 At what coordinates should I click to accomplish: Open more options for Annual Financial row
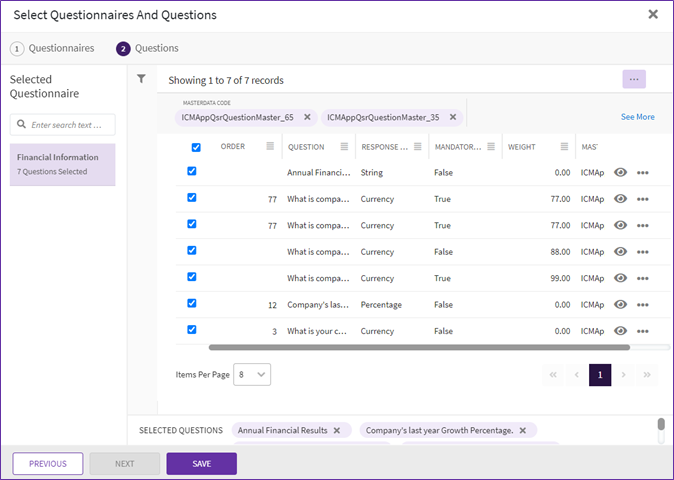642,173
